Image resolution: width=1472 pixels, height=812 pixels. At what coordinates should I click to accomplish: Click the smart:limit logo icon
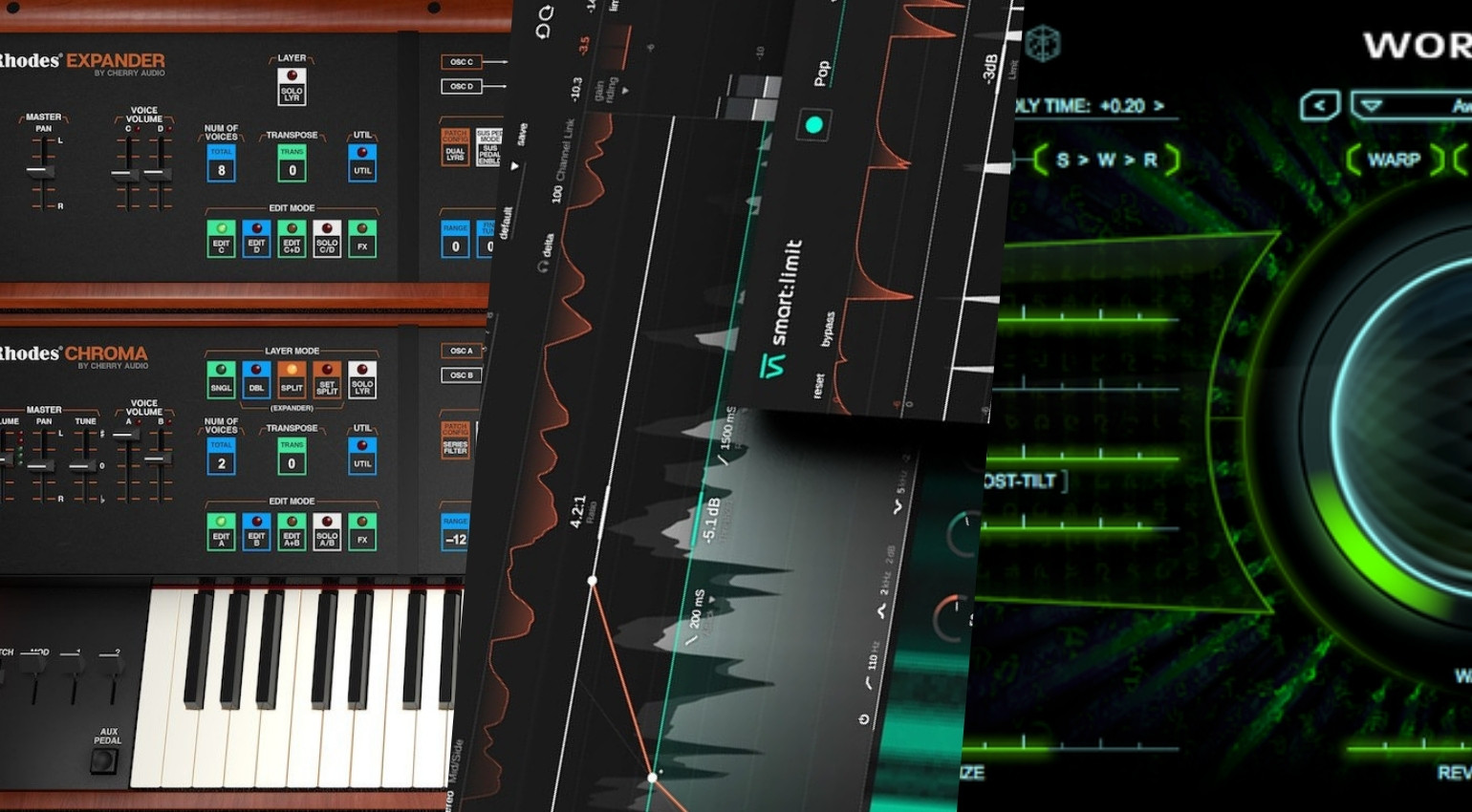pos(771,365)
